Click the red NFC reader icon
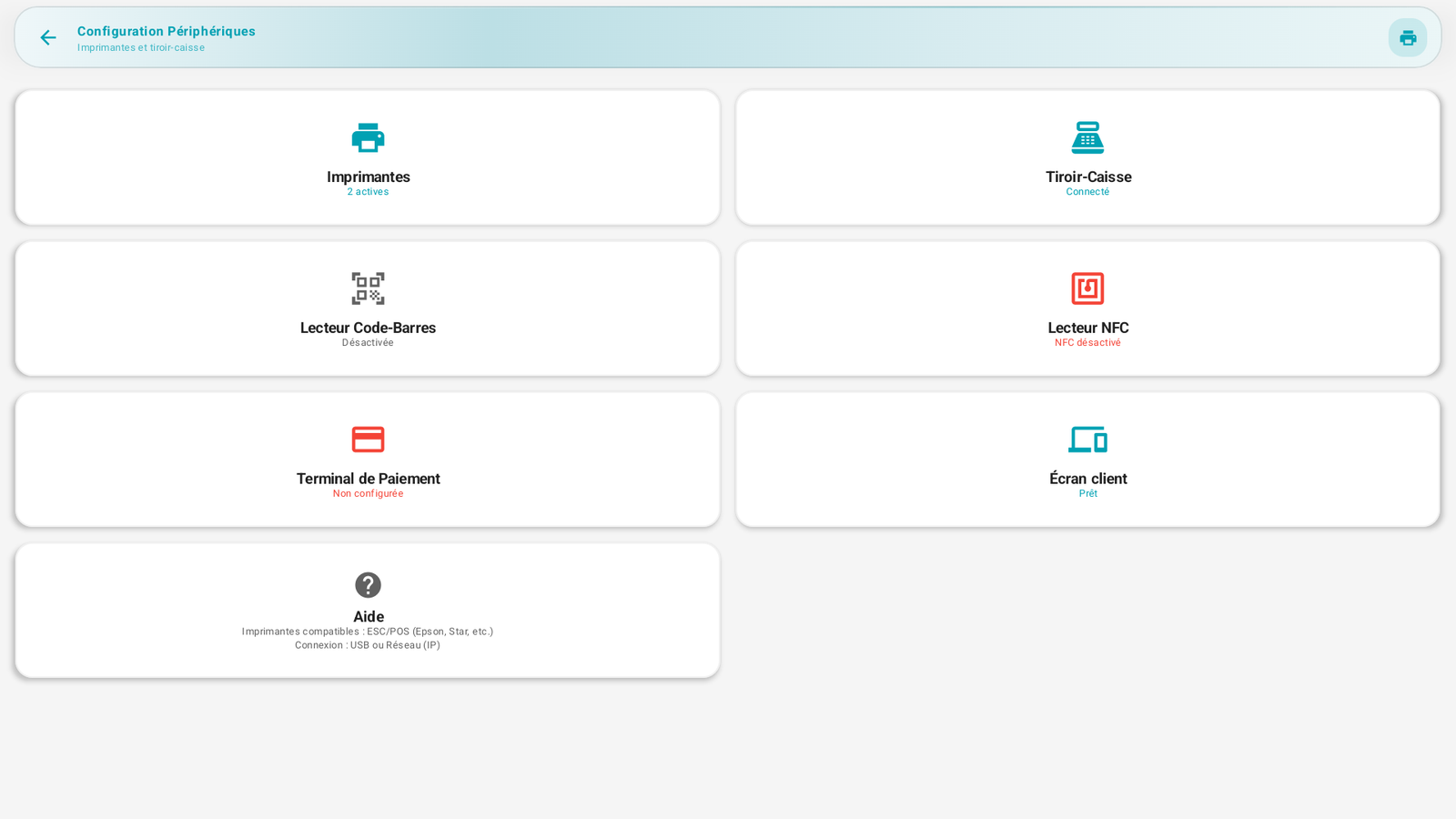The image size is (1456, 819). (1087, 288)
